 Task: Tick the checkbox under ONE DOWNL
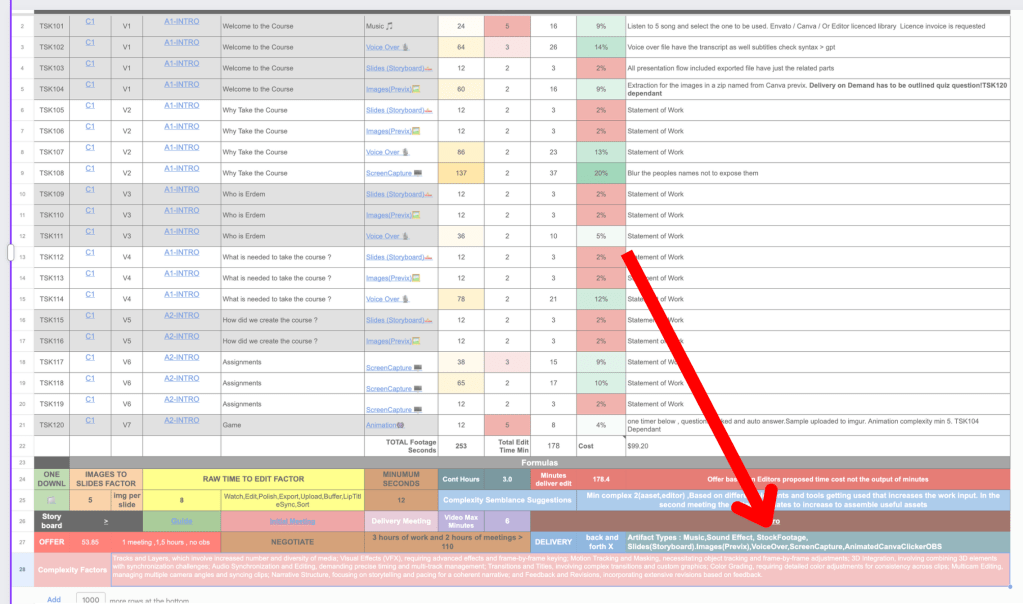pyautogui.click(x=52, y=500)
